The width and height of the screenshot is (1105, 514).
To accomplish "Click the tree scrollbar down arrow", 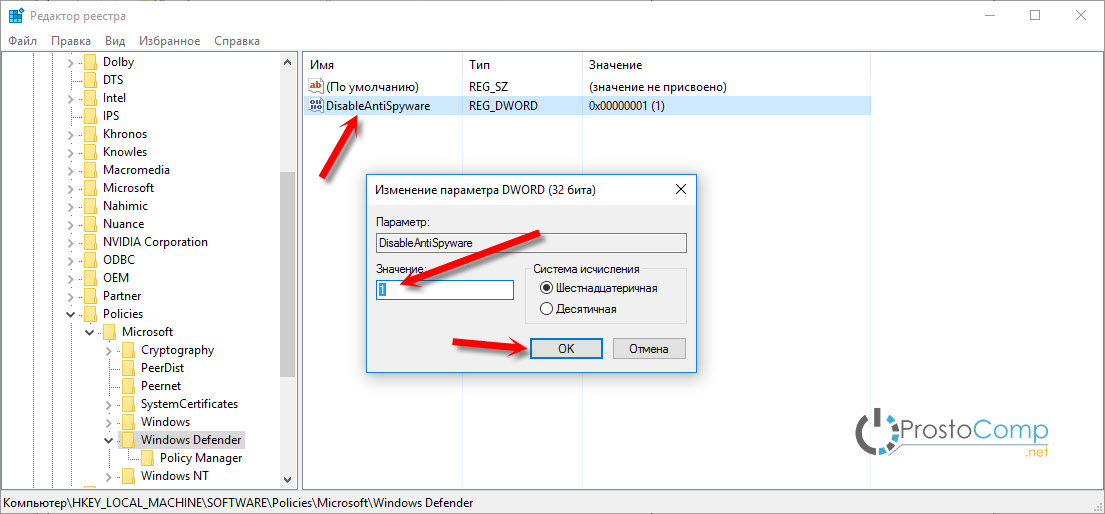I will click(x=288, y=479).
